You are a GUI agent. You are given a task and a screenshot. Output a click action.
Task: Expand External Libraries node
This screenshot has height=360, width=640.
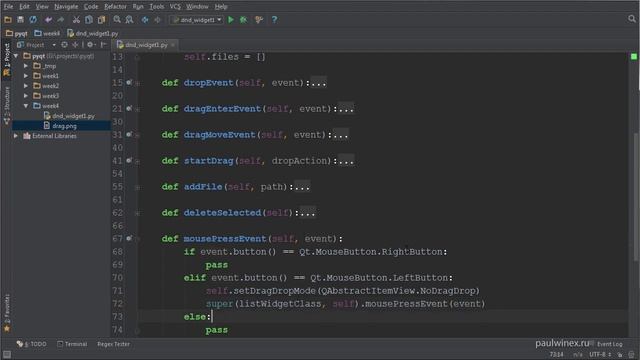[x=16, y=136]
